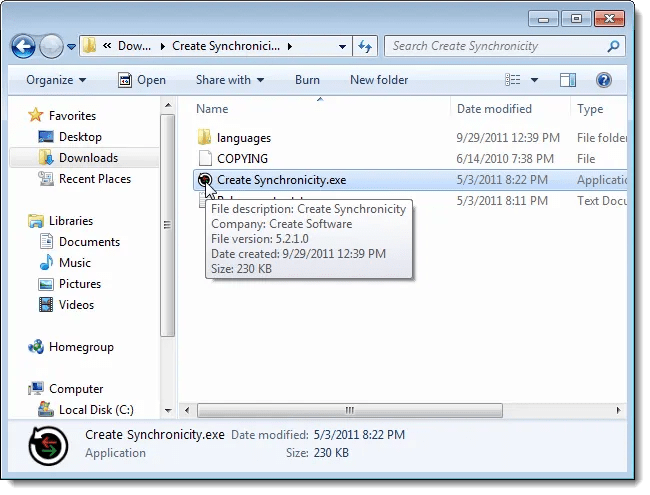The image size is (650, 495).
Task: Click date 9/29/2011 12:39 PM in languages row
Action: (508, 138)
